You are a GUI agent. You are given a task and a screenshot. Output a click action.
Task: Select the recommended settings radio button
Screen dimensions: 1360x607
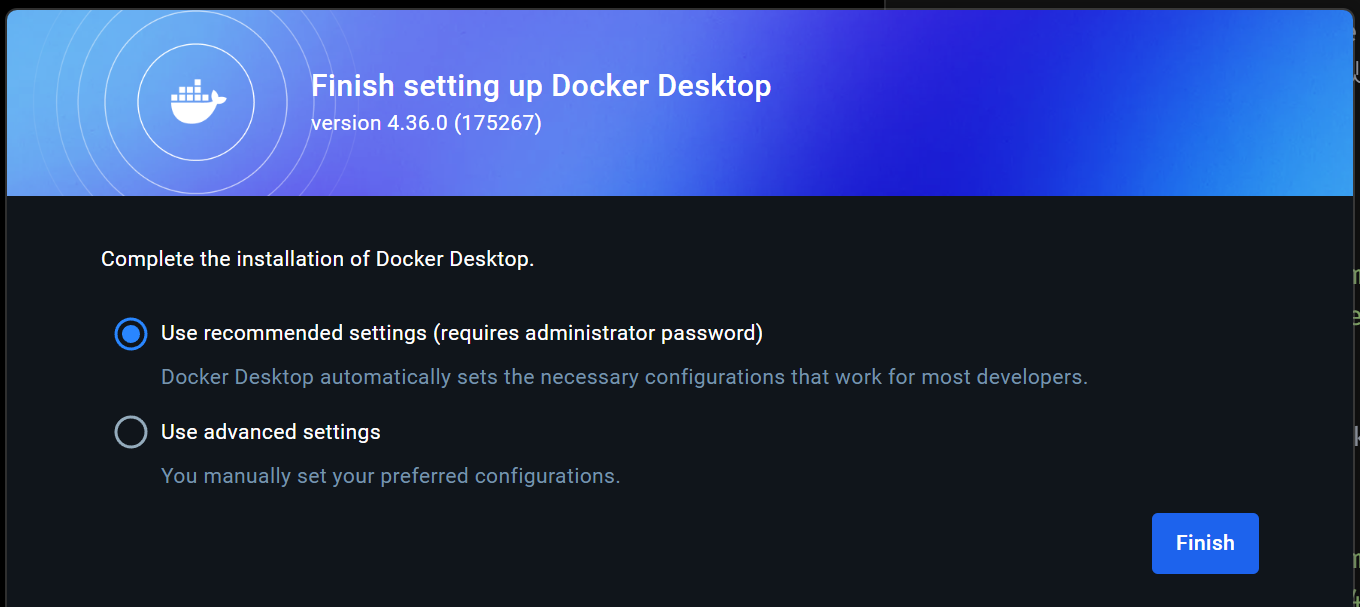coord(131,334)
